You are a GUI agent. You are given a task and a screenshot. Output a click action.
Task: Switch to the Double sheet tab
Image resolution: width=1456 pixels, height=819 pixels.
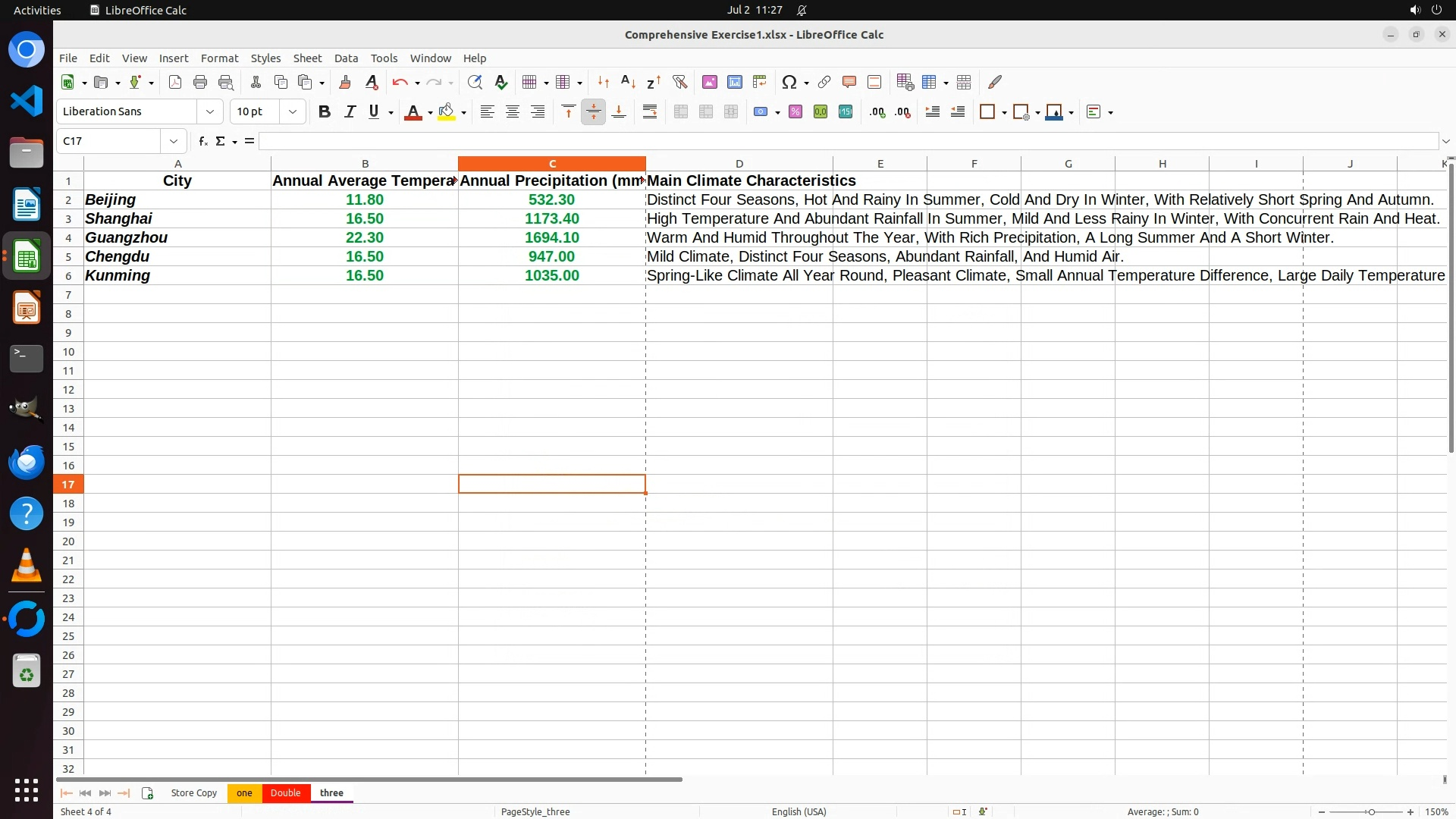click(x=285, y=793)
